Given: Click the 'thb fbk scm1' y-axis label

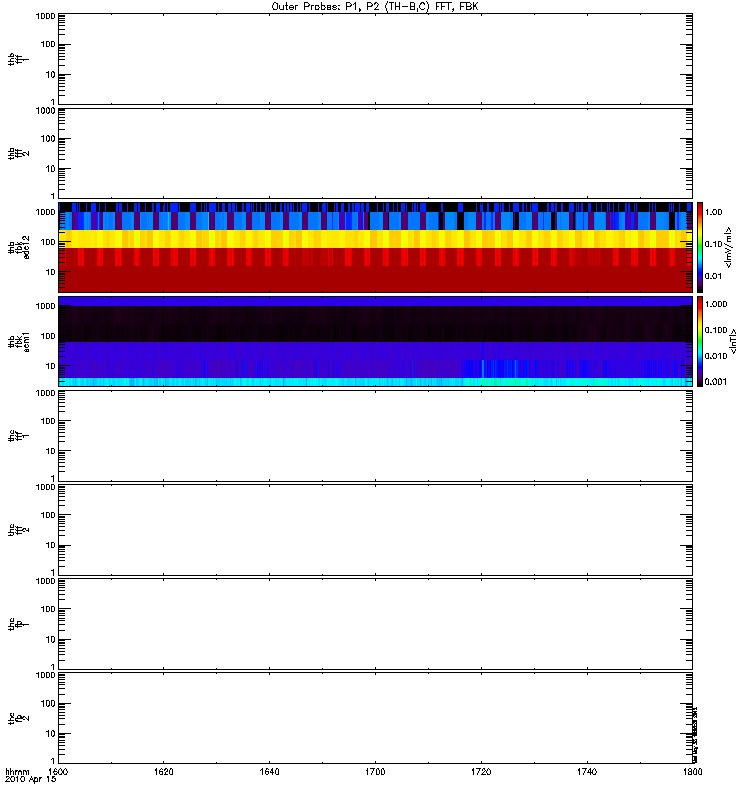Looking at the screenshot, I should pos(19,342).
